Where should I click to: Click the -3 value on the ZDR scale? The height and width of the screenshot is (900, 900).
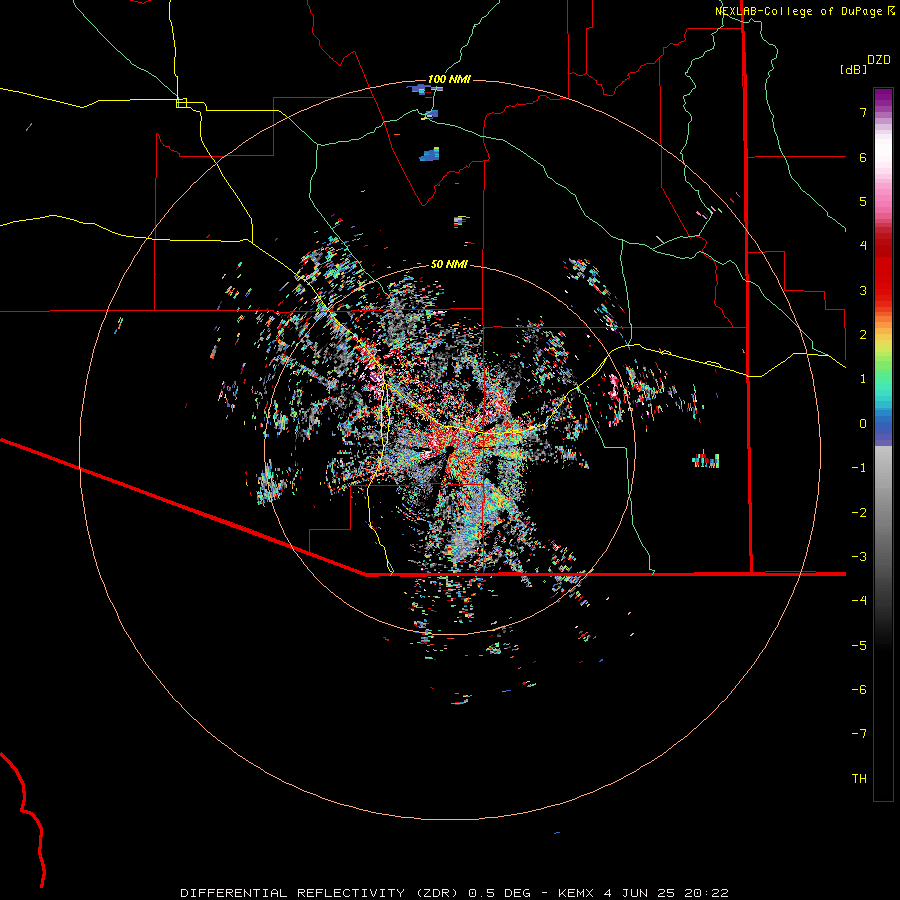click(859, 557)
